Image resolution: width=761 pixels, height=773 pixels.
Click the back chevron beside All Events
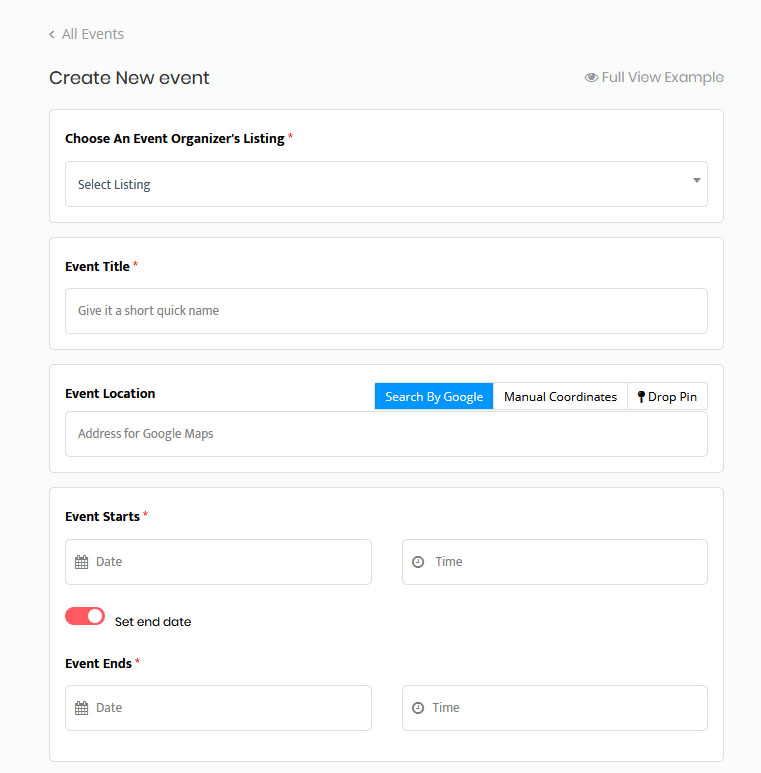click(x=52, y=35)
